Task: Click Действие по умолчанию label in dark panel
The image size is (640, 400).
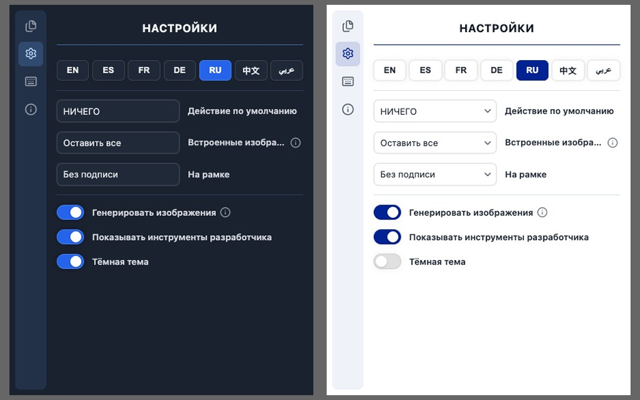Action: [x=242, y=111]
